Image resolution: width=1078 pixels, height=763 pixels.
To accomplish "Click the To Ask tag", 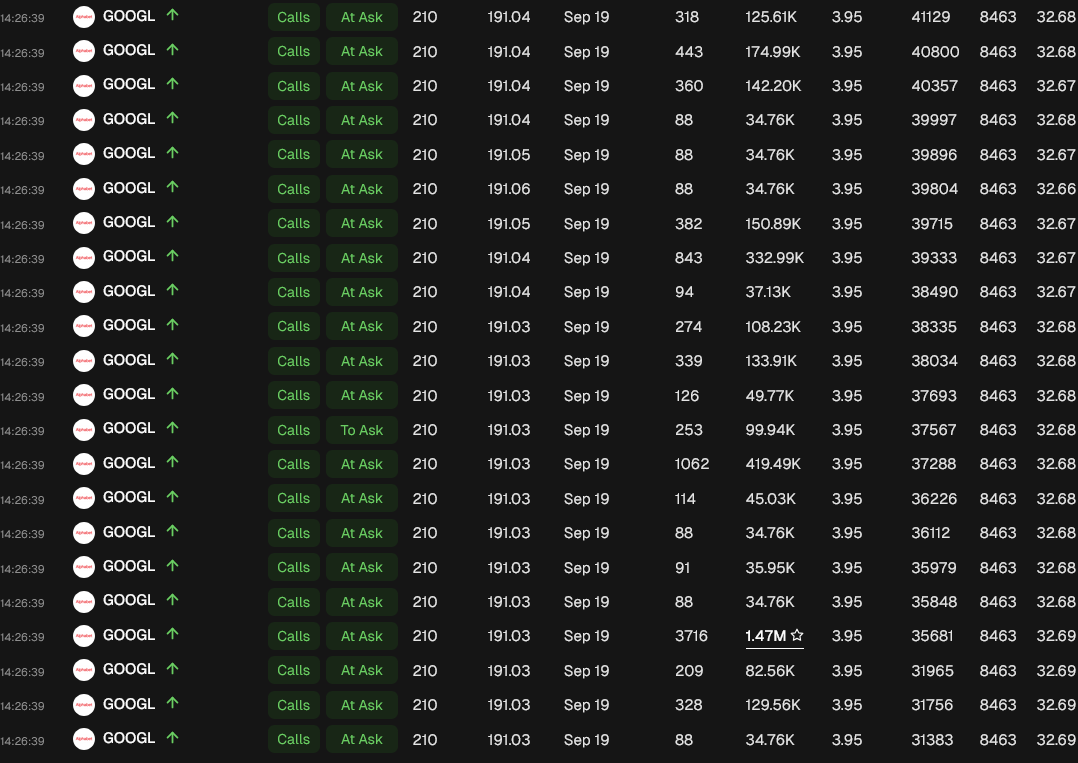I will (362, 430).
